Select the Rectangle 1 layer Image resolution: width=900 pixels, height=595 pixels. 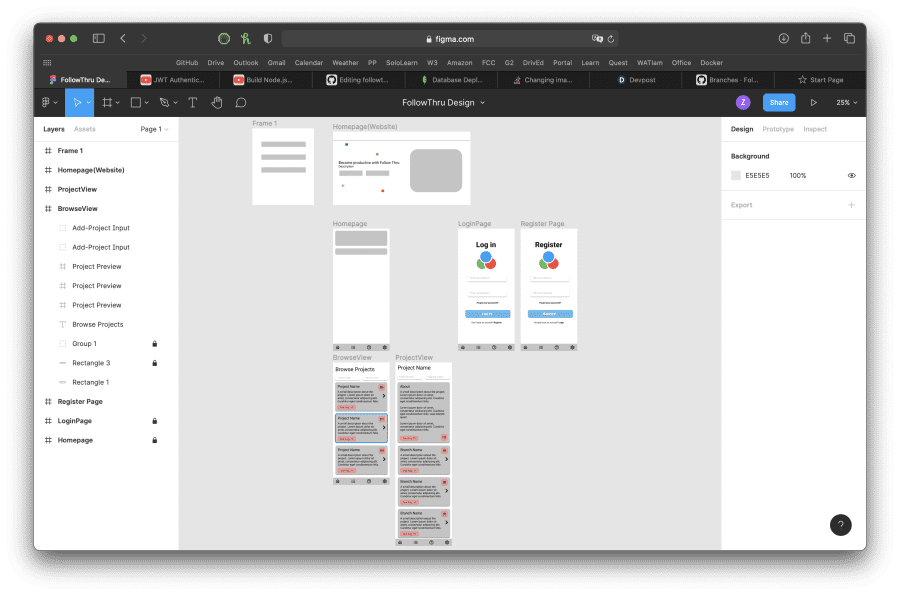pyautogui.click(x=90, y=383)
